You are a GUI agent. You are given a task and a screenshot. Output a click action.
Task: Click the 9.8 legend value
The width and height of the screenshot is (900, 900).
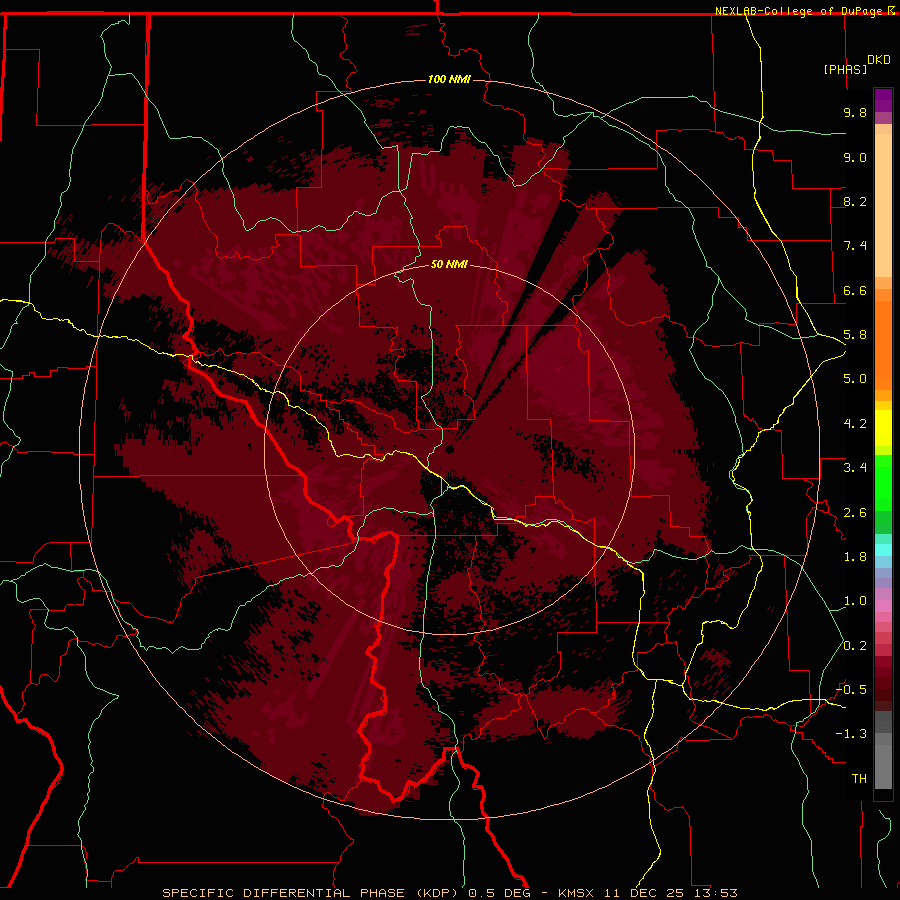coord(855,112)
